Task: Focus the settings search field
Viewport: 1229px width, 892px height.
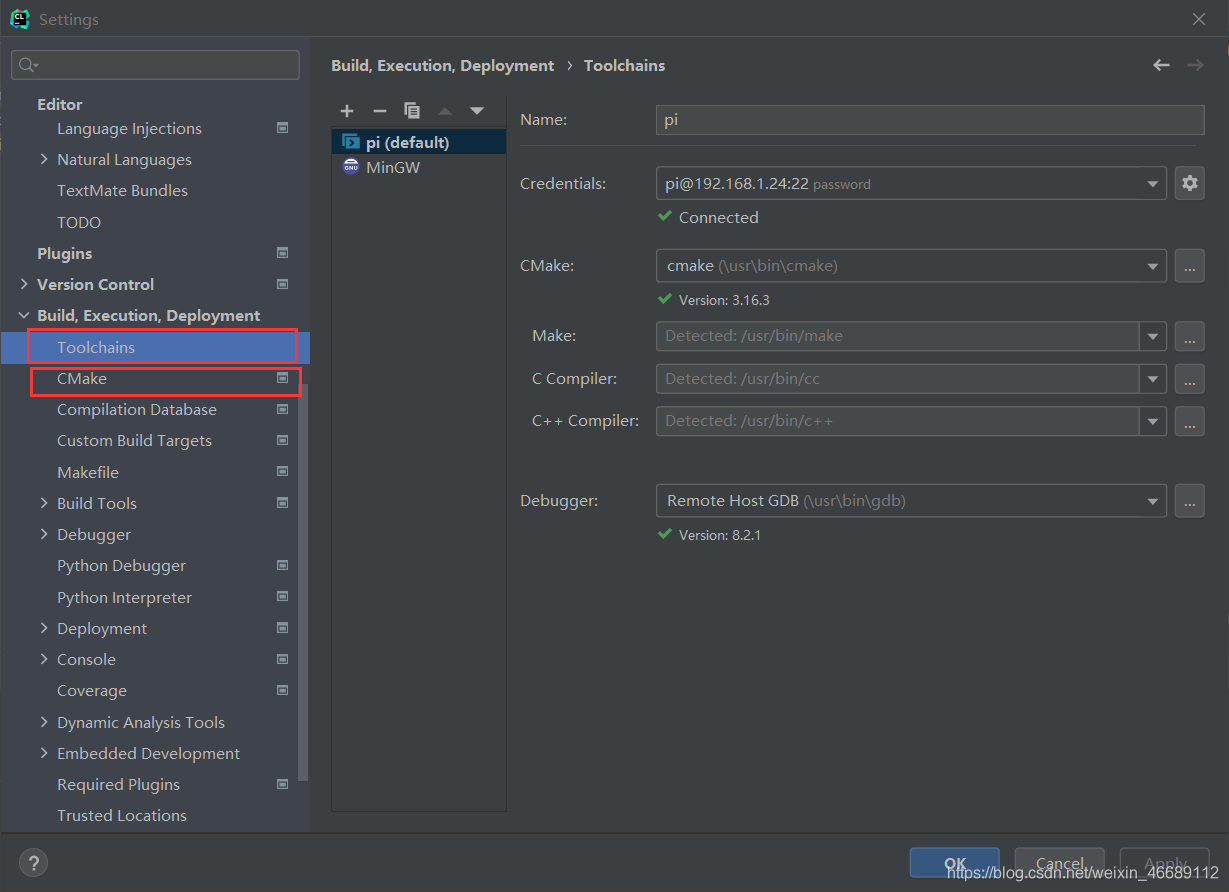Action: (155, 65)
